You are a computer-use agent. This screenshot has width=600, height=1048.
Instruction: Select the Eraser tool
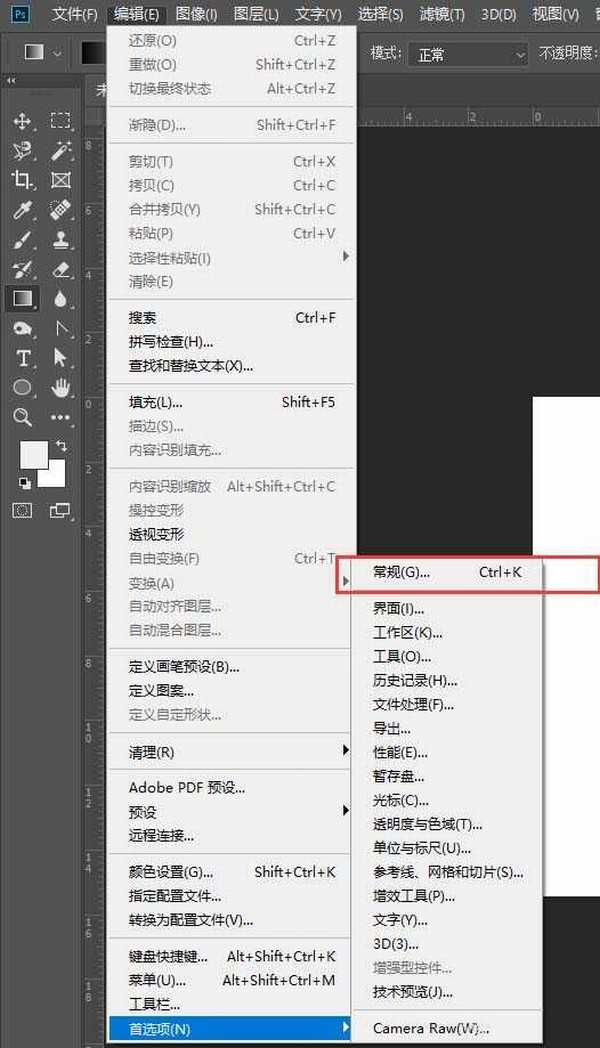tap(61, 269)
